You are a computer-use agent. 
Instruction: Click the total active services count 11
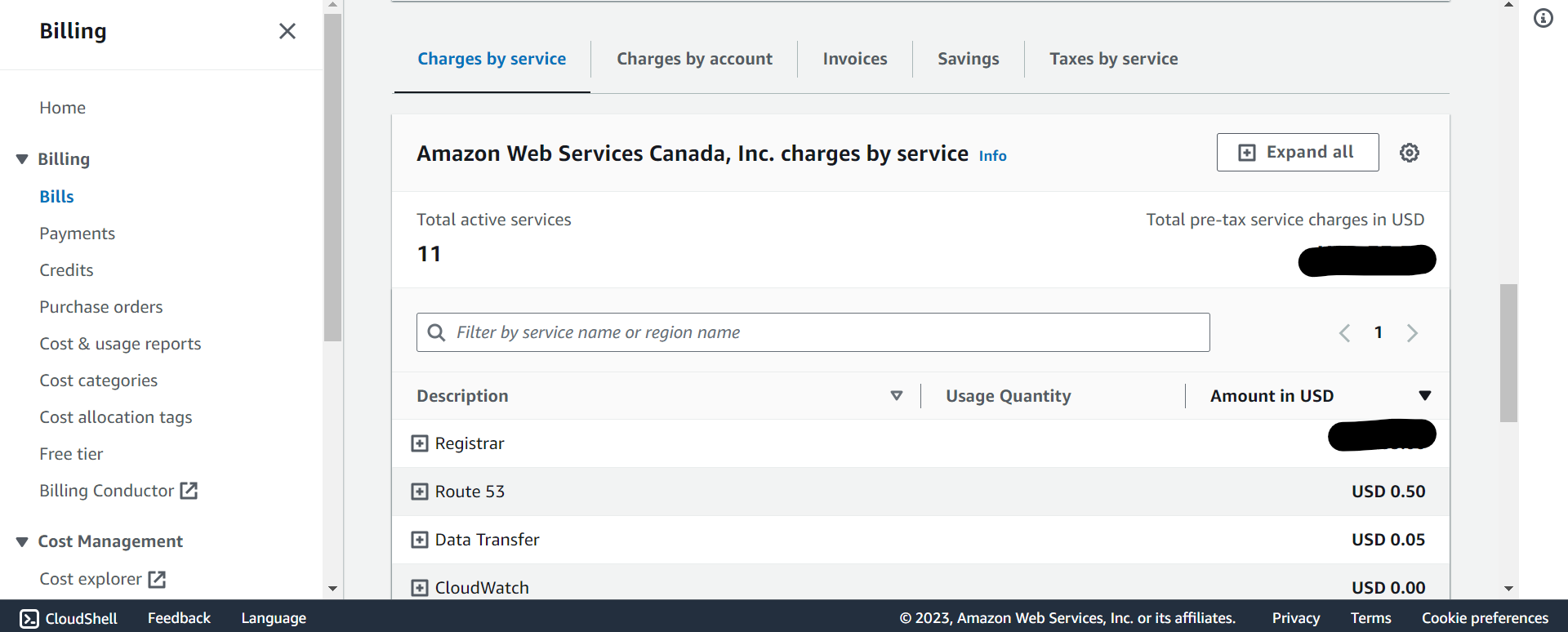coord(429,254)
